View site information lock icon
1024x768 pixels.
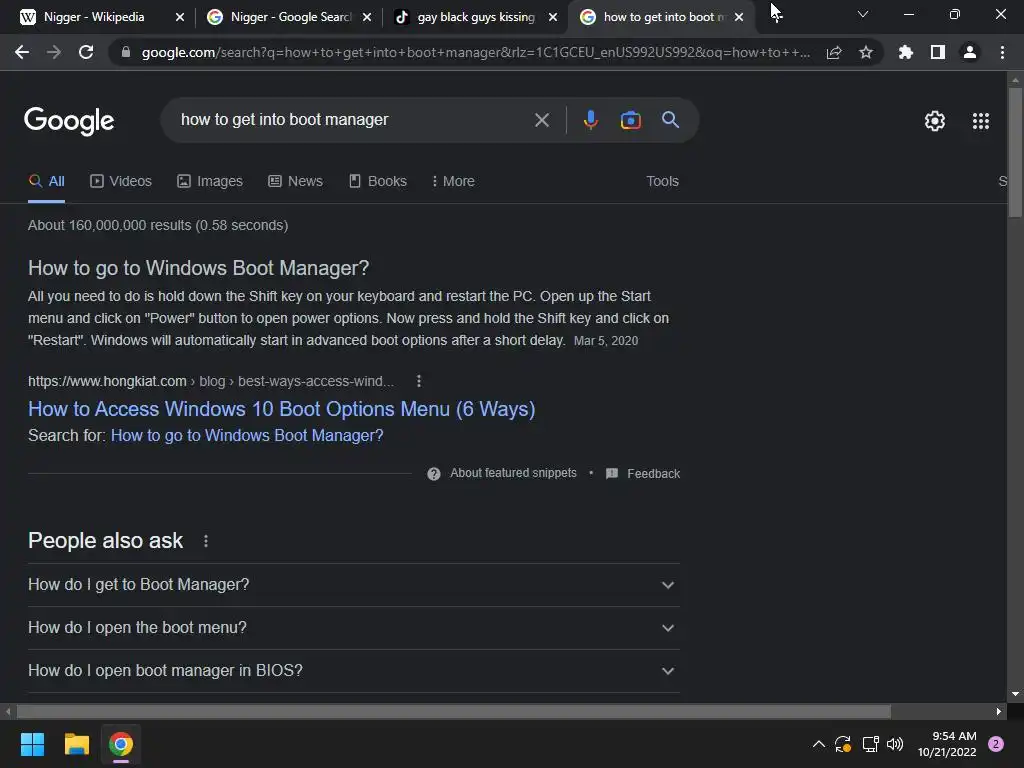[x=126, y=52]
